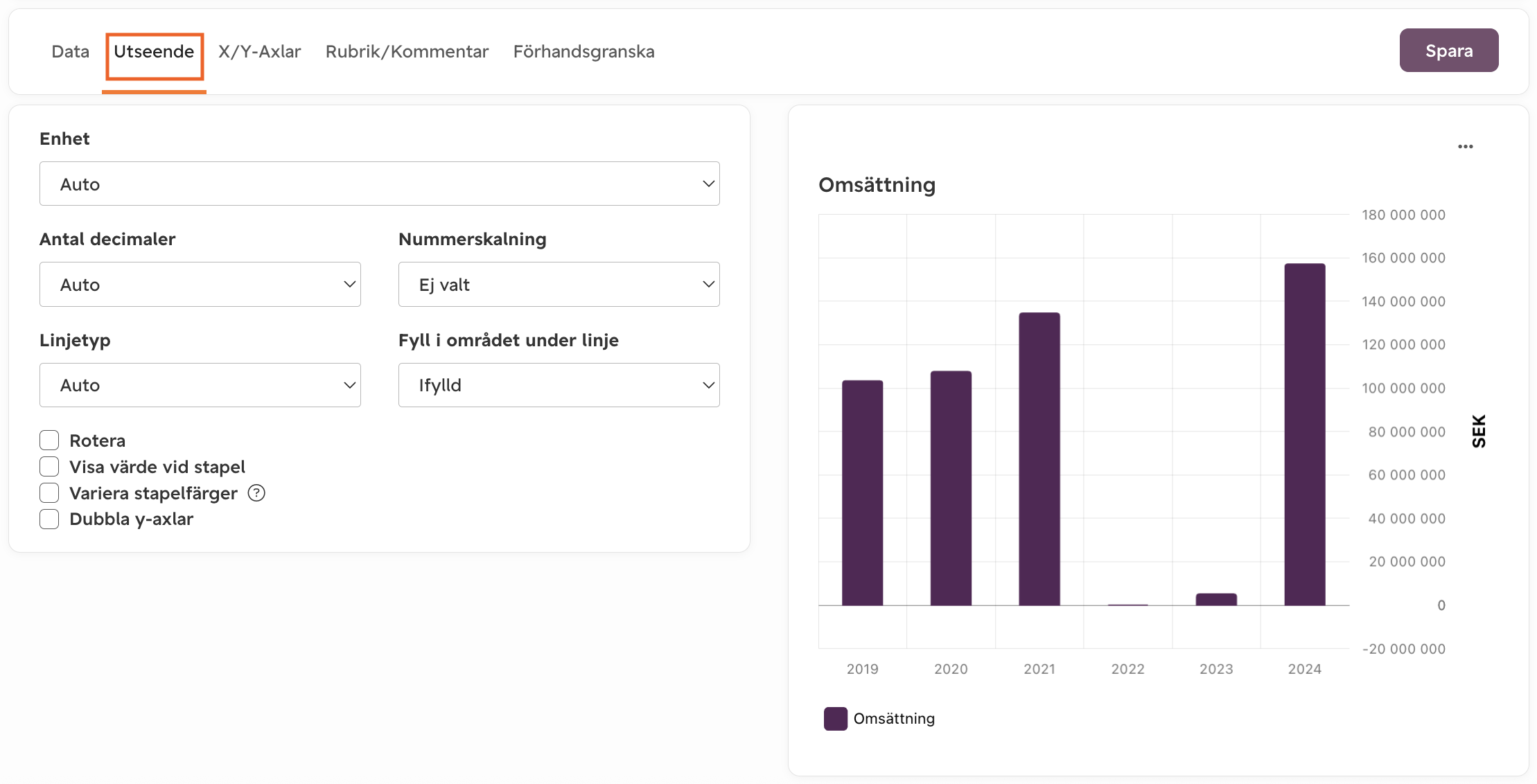Click the help icon beside Variera stapelfärger
Screen dimensions: 1537x784
(x=256, y=493)
